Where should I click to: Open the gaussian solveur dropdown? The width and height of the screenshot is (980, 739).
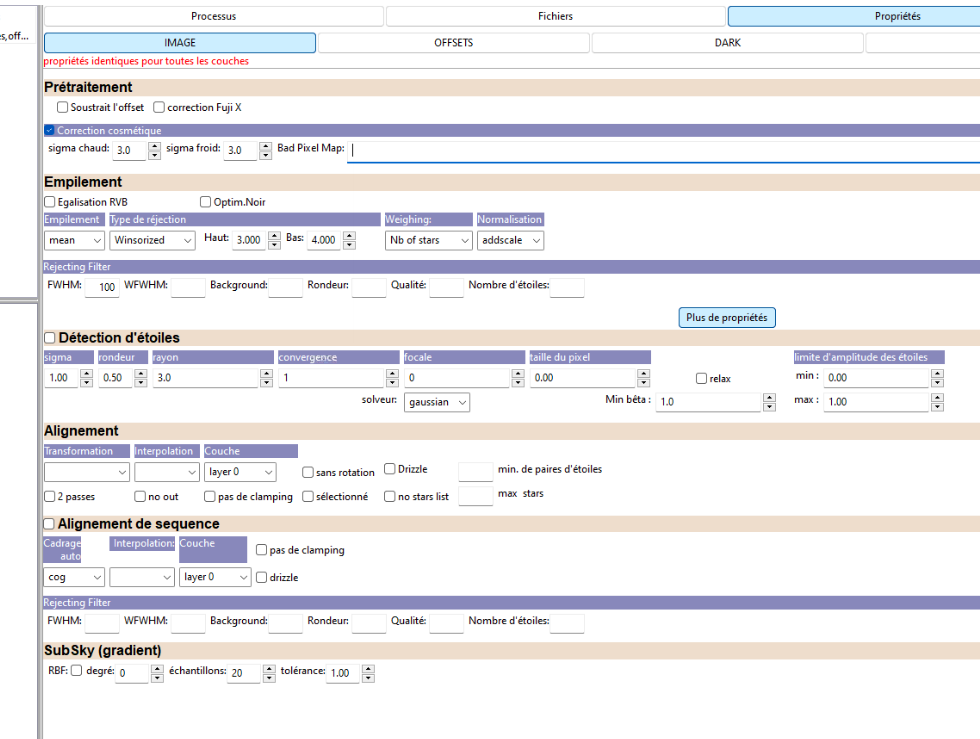[437, 402]
